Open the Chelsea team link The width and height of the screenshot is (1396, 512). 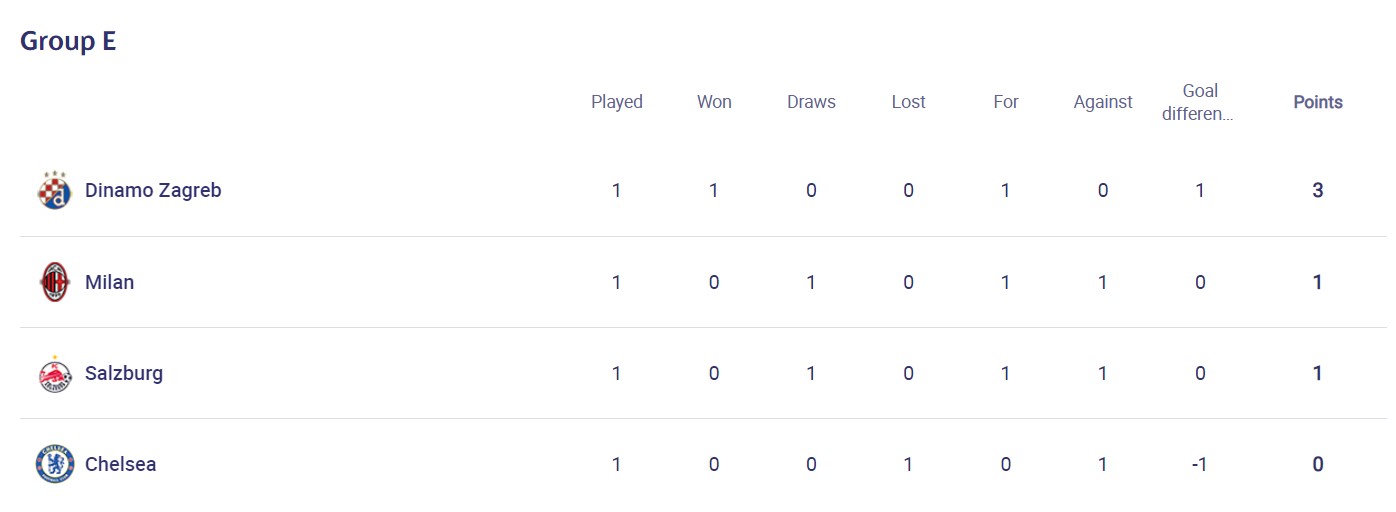pos(120,464)
